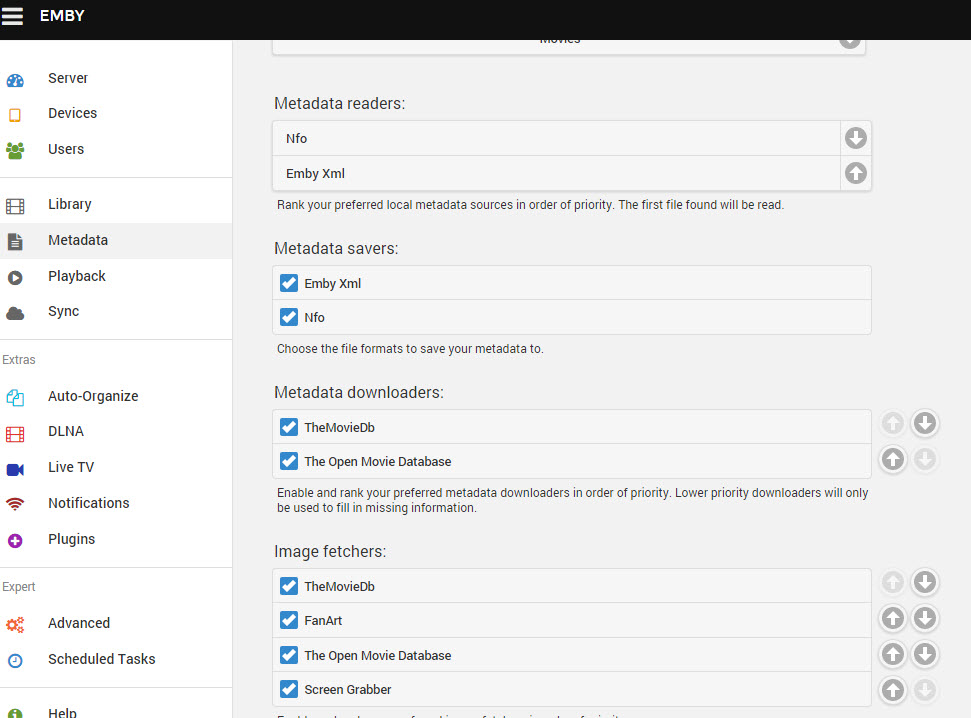The image size is (971, 718).
Task: Click the Plugins plus icon
Action: [15, 540]
